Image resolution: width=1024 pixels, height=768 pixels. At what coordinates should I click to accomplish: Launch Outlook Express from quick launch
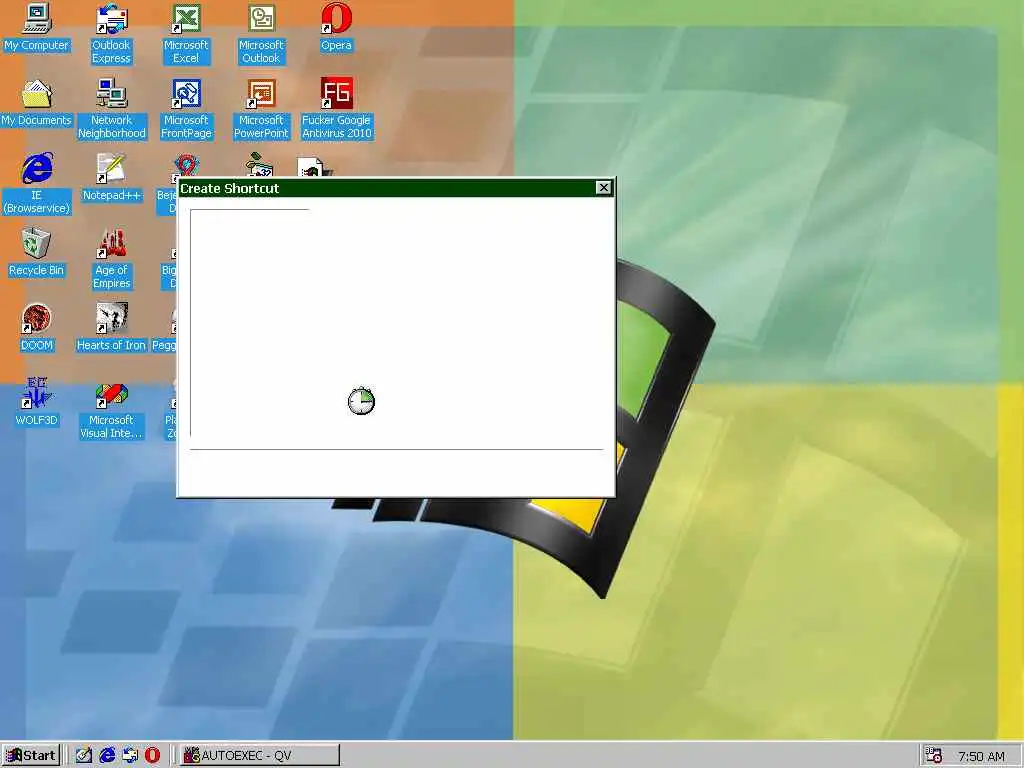130,756
